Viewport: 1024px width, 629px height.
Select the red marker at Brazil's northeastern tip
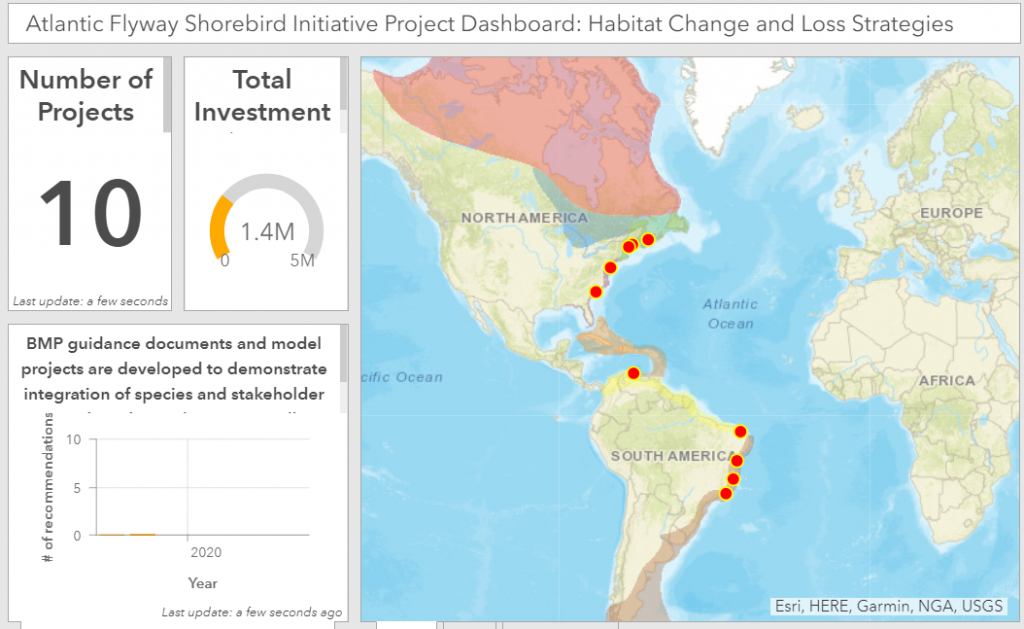pos(741,432)
